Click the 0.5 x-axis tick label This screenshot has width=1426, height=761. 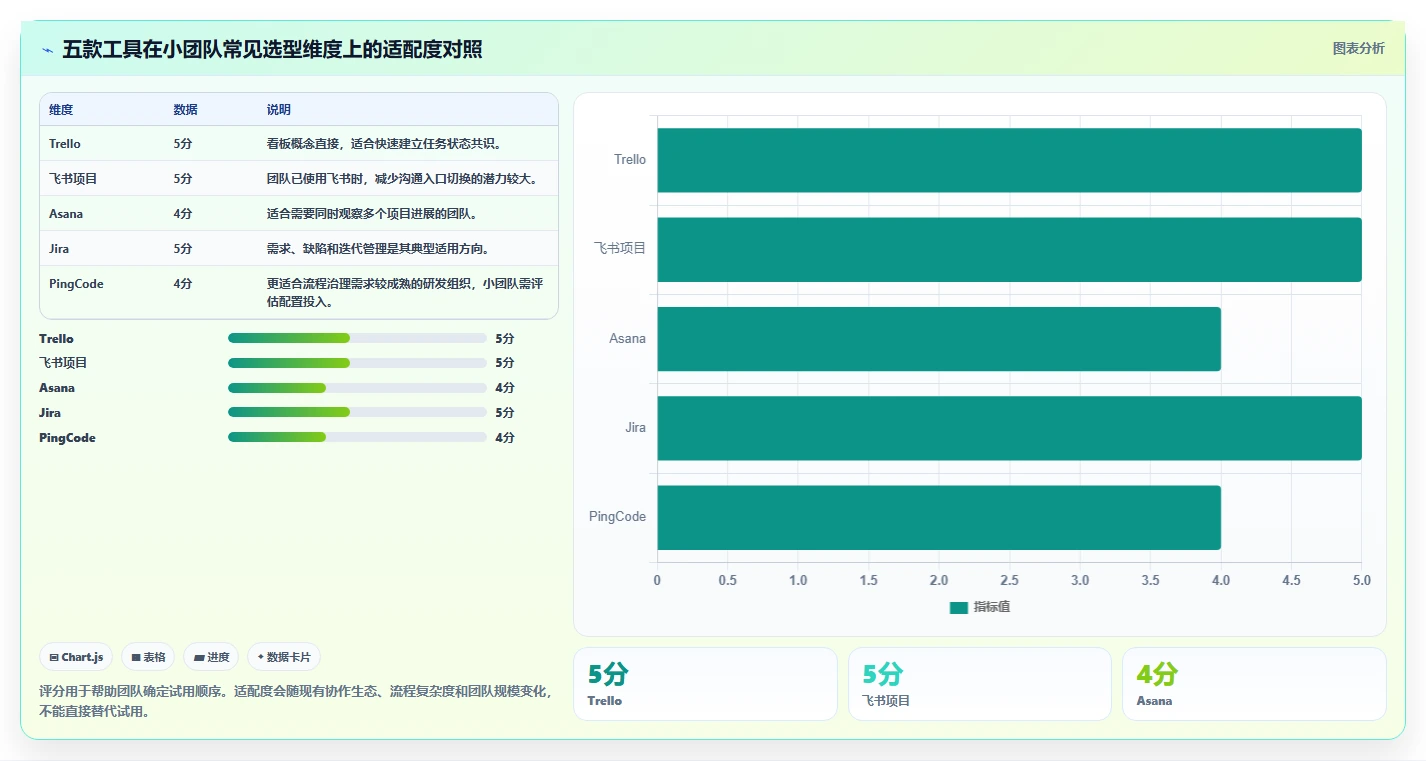(727, 581)
